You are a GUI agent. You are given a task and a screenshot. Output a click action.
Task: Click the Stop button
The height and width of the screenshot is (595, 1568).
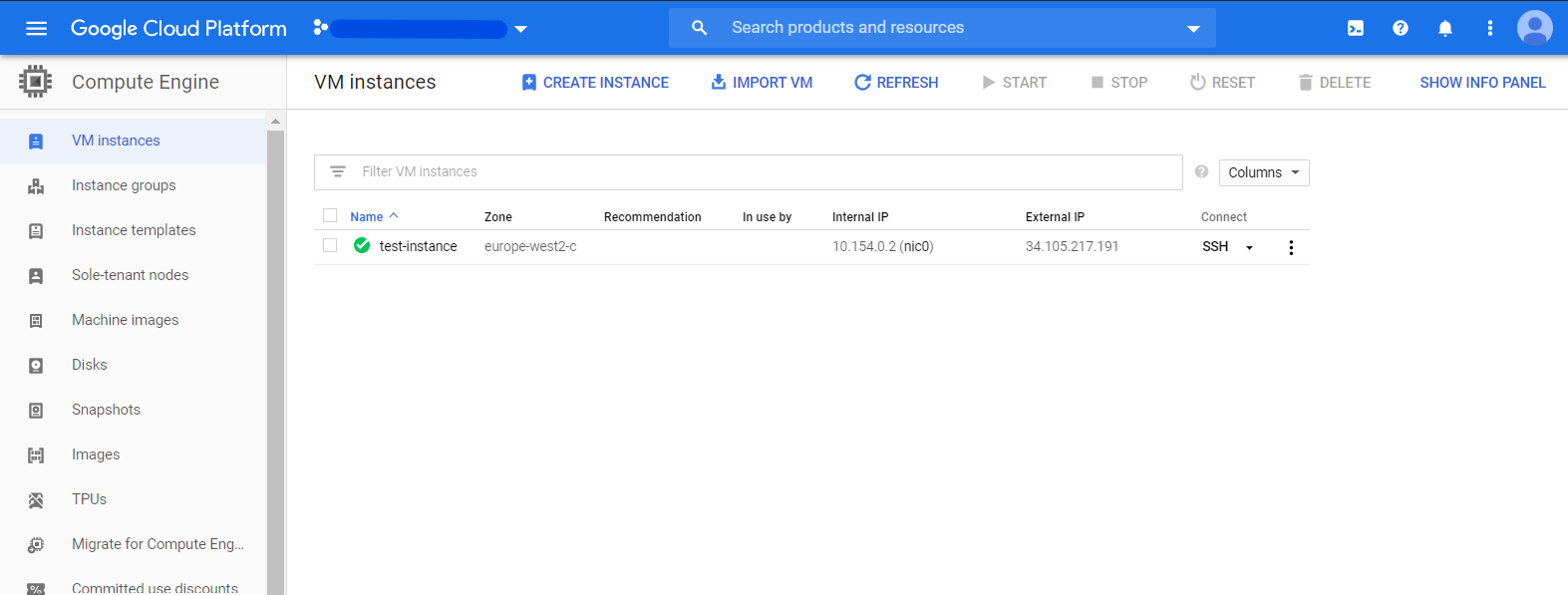coord(1118,83)
